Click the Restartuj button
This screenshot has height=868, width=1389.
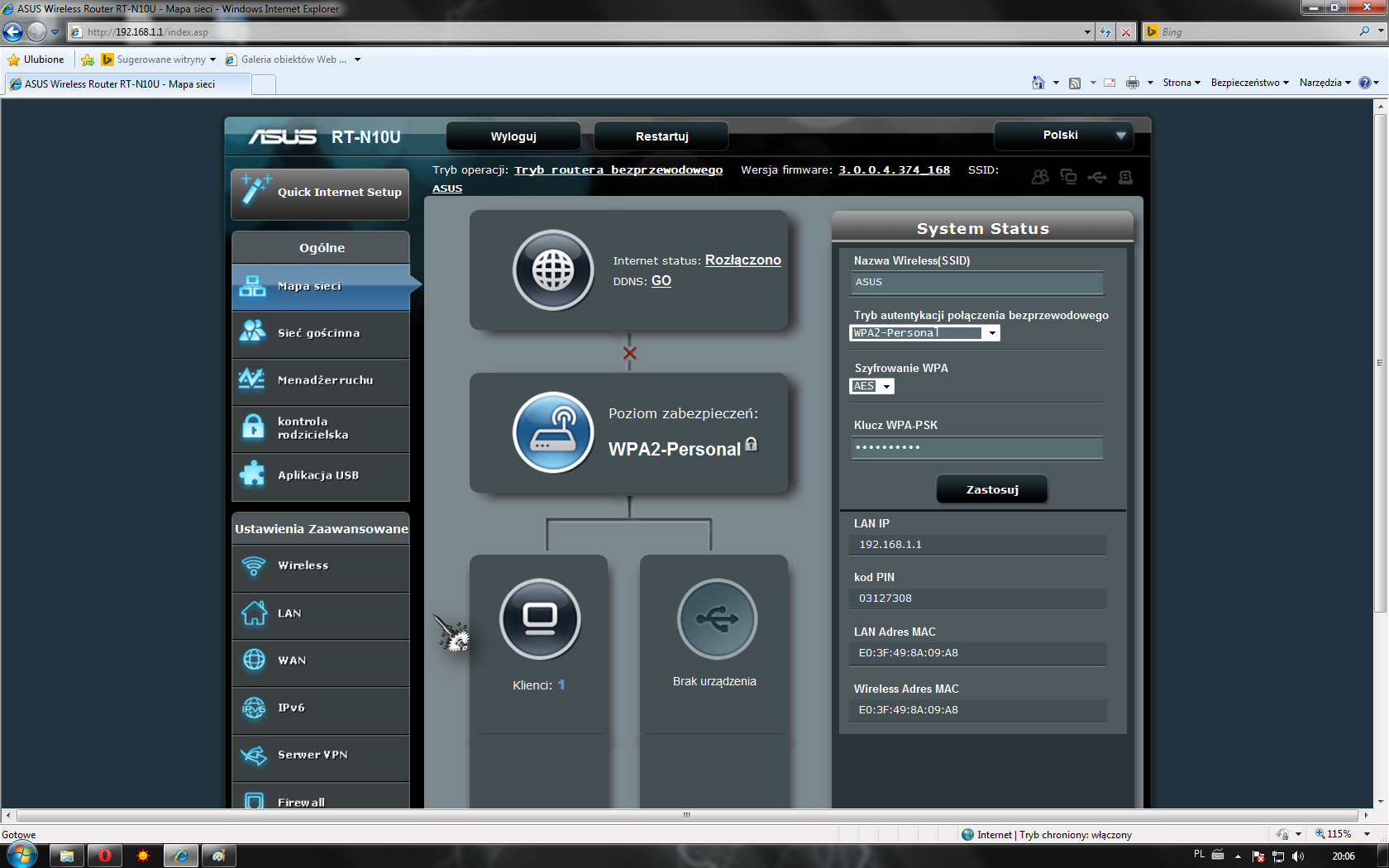661,136
